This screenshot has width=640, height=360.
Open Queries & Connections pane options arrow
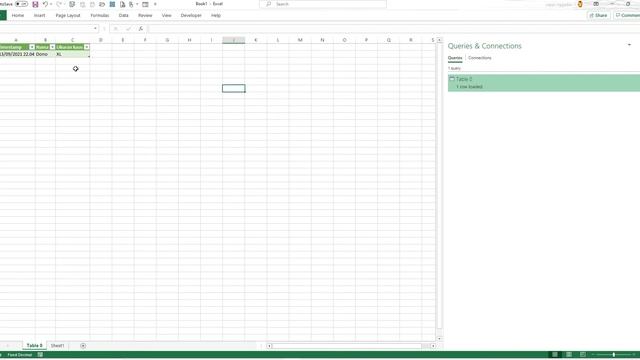tap(629, 45)
